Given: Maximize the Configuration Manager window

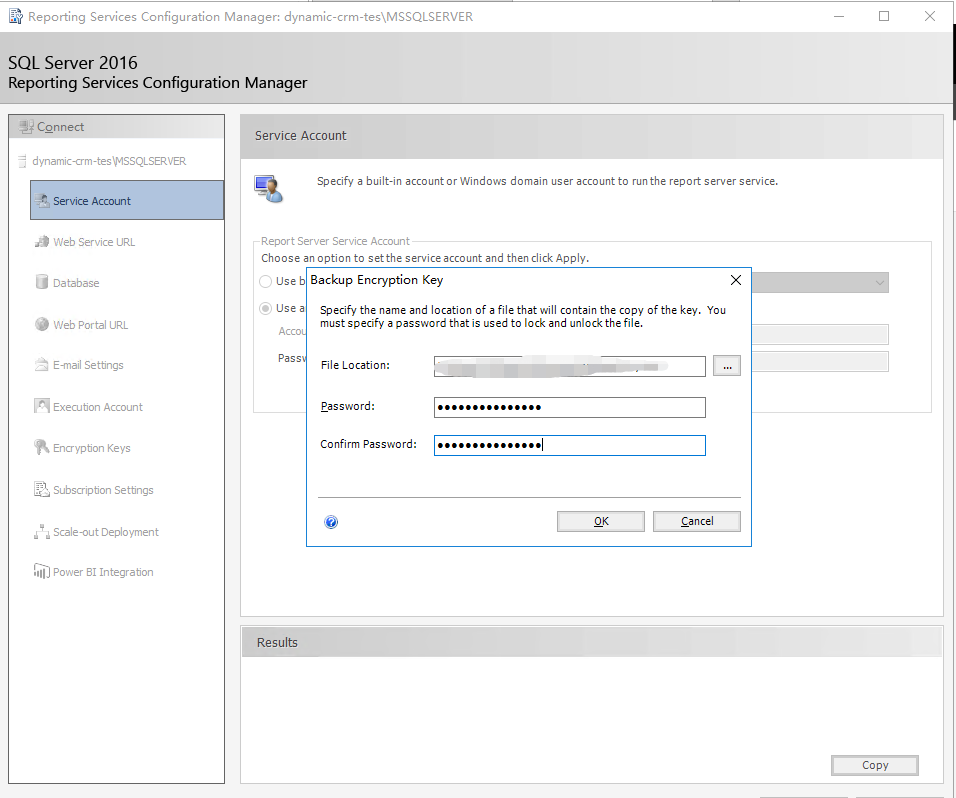Looking at the screenshot, I should click(884, 16).
